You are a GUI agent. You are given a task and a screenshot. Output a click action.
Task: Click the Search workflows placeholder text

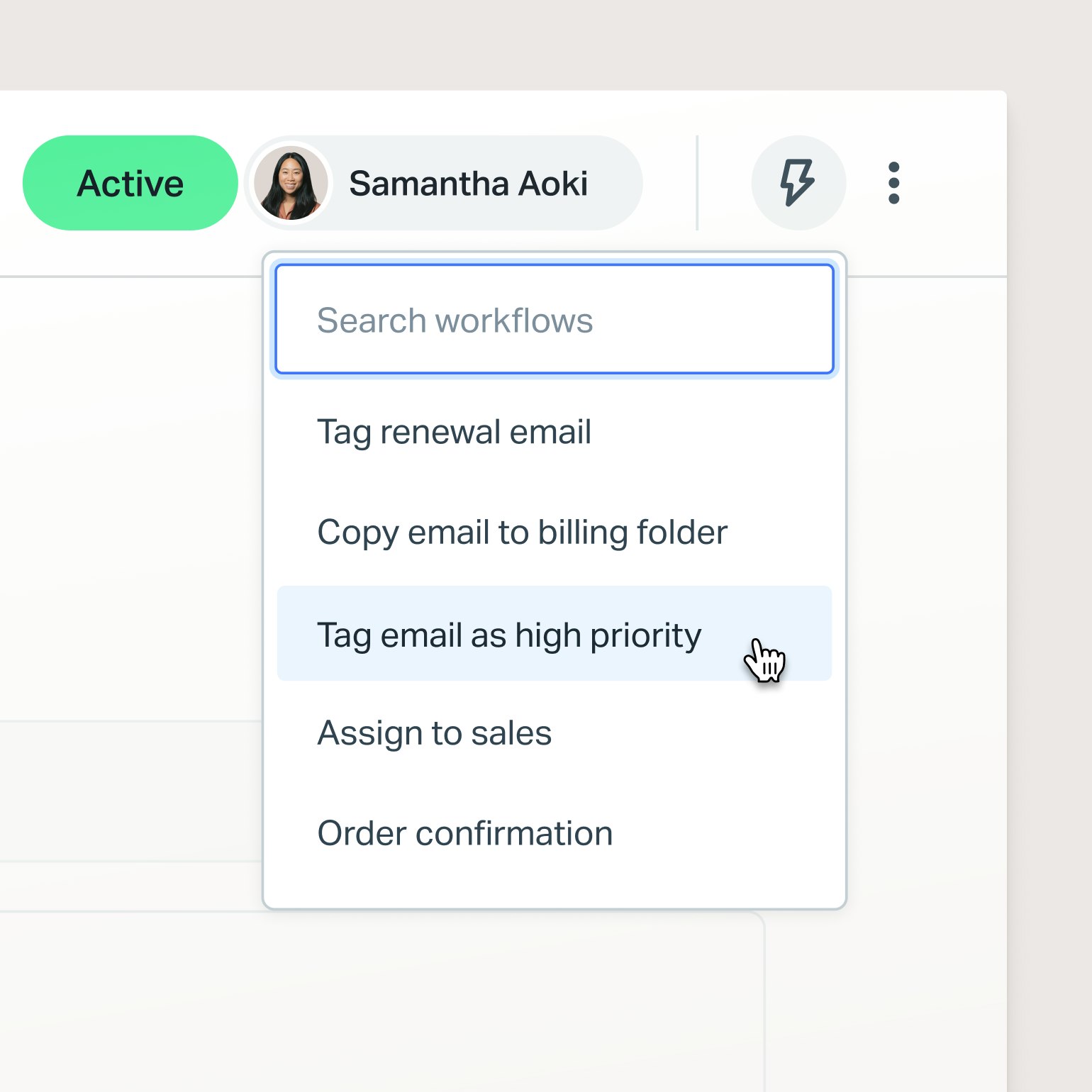coord(455,321)
